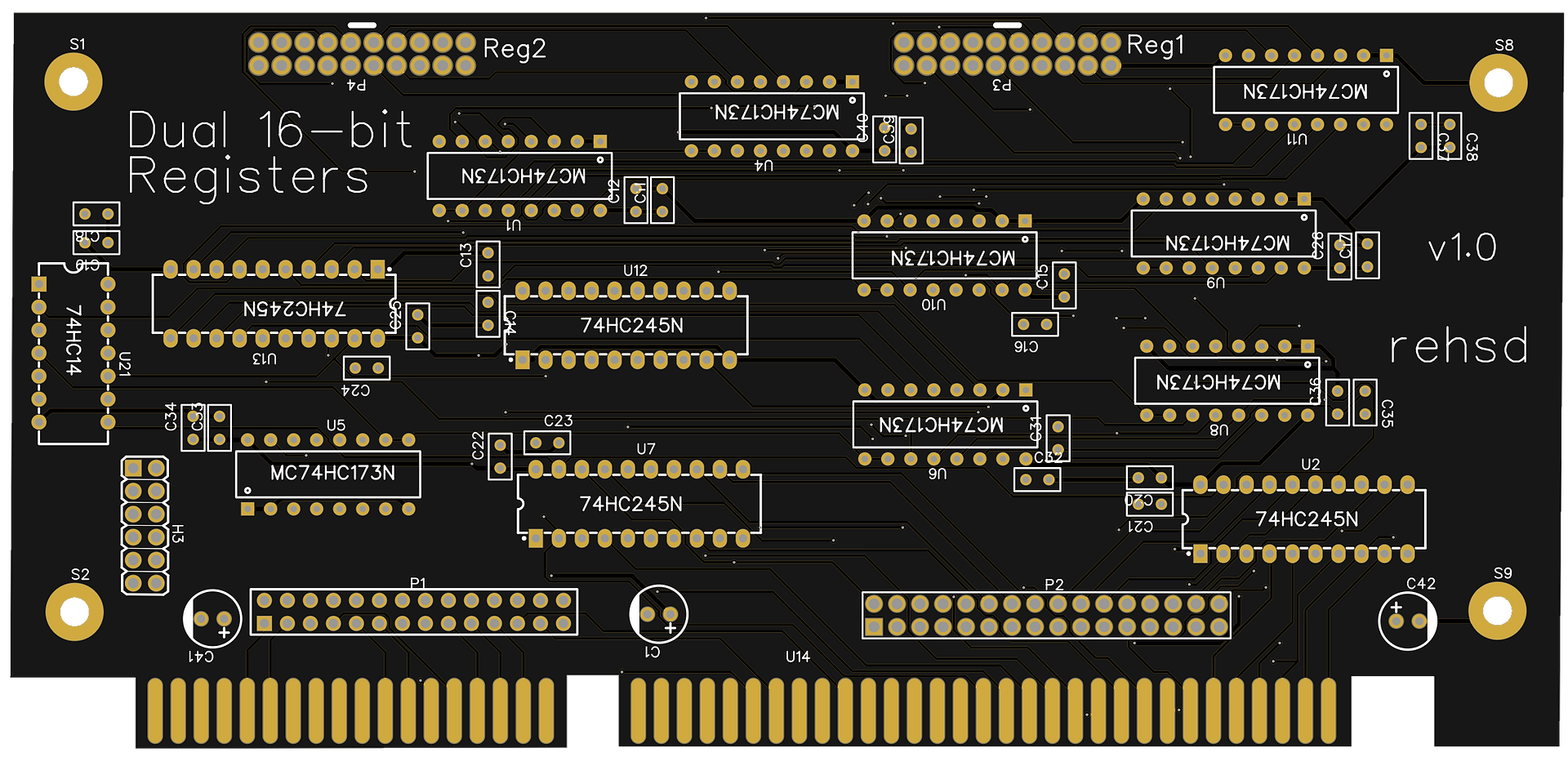Select the C42 electrolytic capacitor footprint
The image size is (1568, 757).
[1407, 621]
